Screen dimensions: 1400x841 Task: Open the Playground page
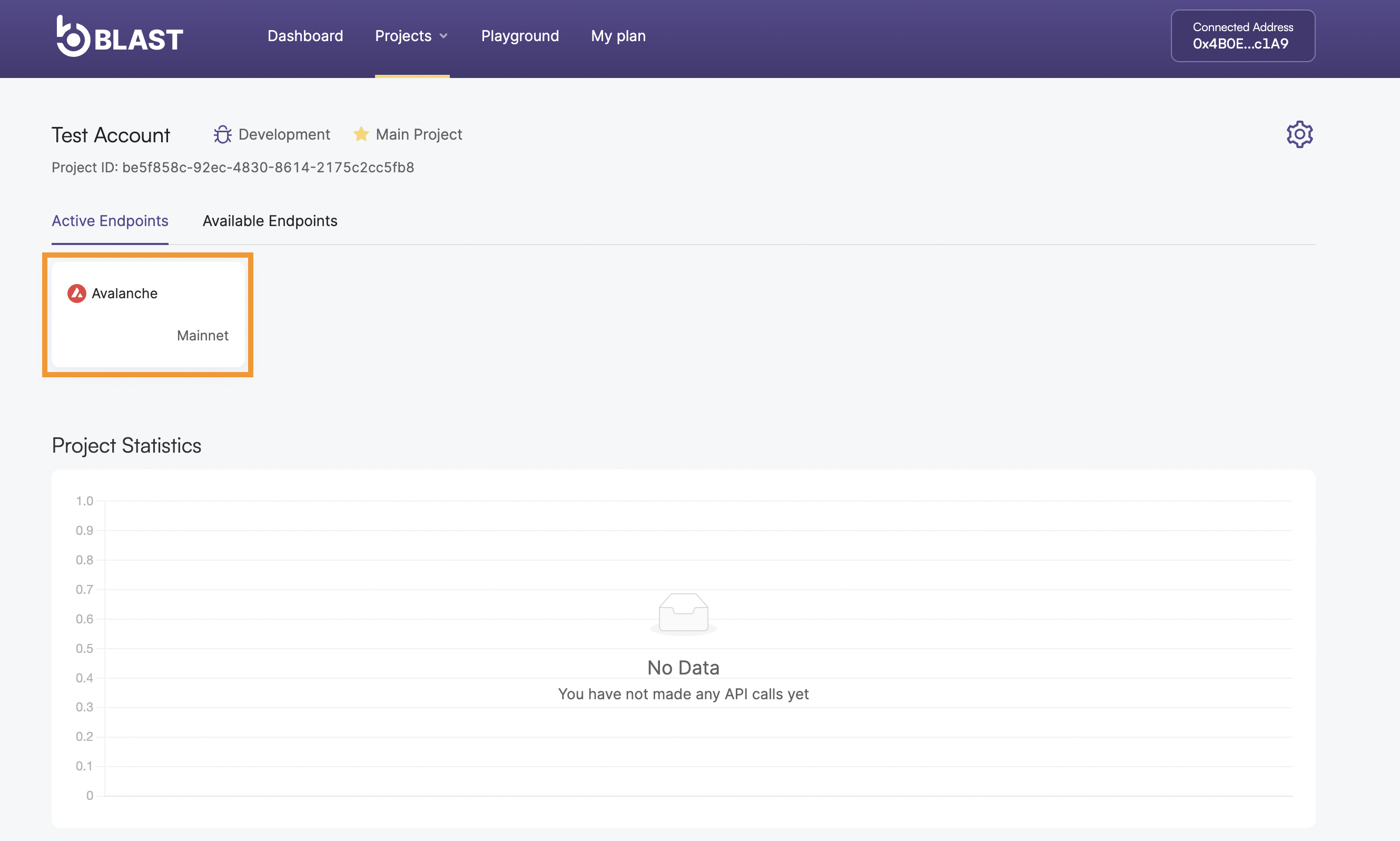pos(520,36)
